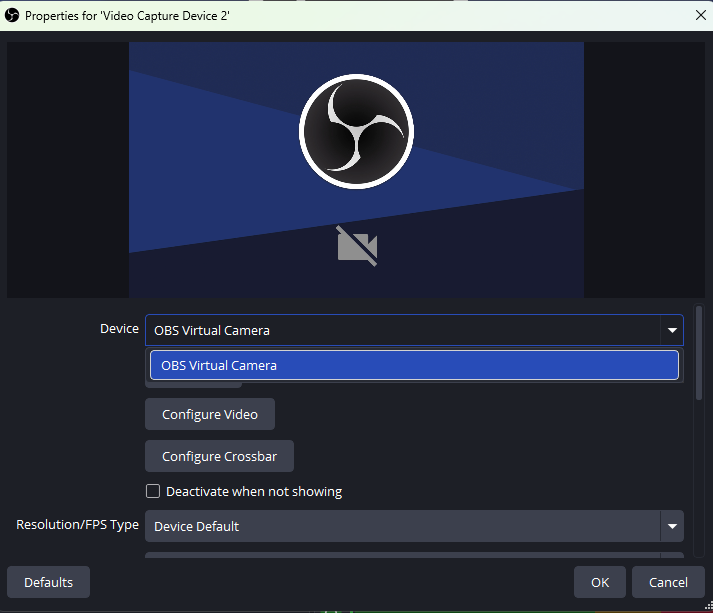Viewport: 713px width, 613px height.
Task: Click the Device label text
Action: point(119,328)
